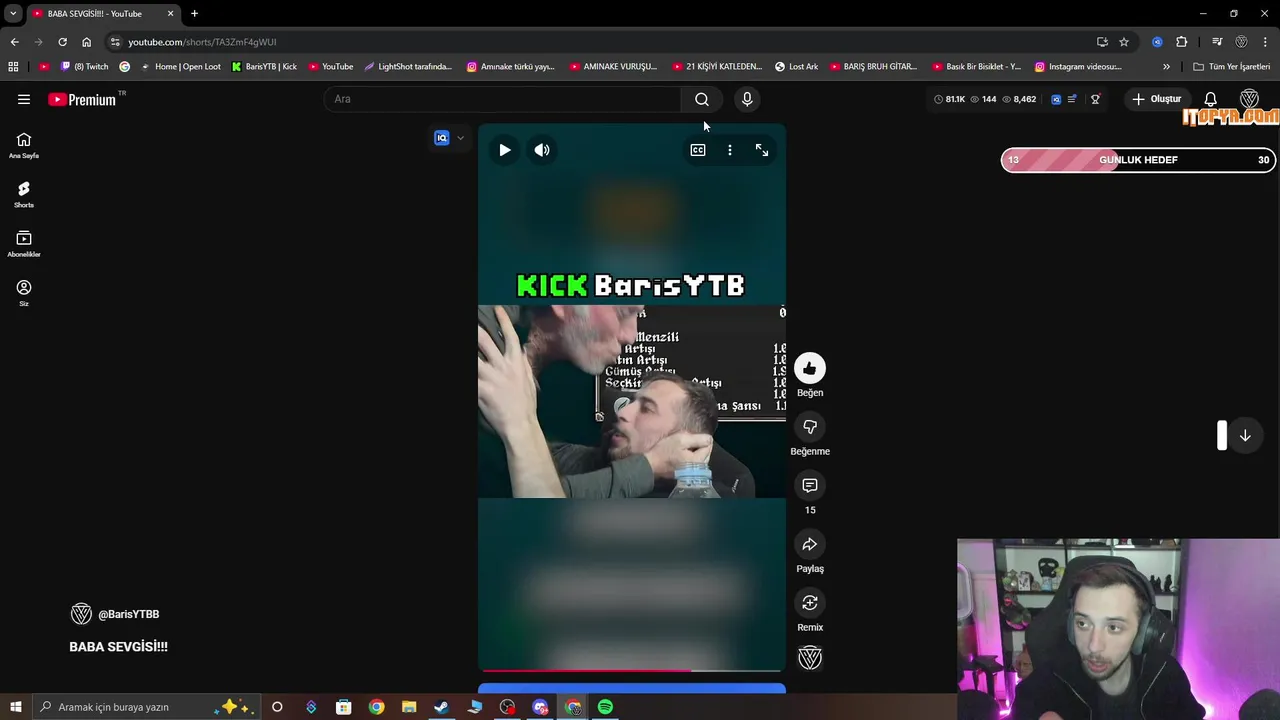
Task: Mute the Shorts video volume
Action: tap(542, 150)
